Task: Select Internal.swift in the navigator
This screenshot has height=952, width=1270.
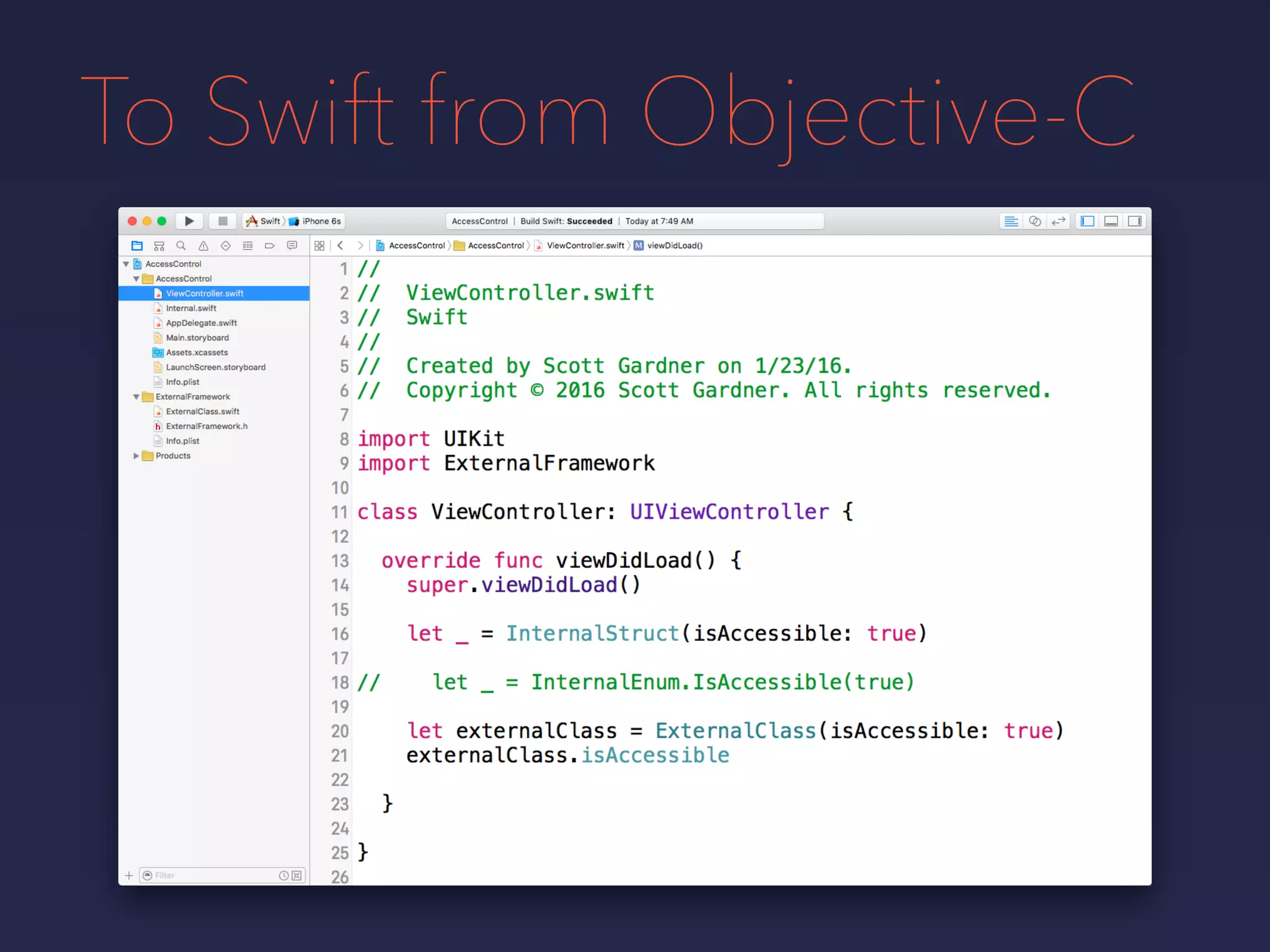Action: point(191,308)
